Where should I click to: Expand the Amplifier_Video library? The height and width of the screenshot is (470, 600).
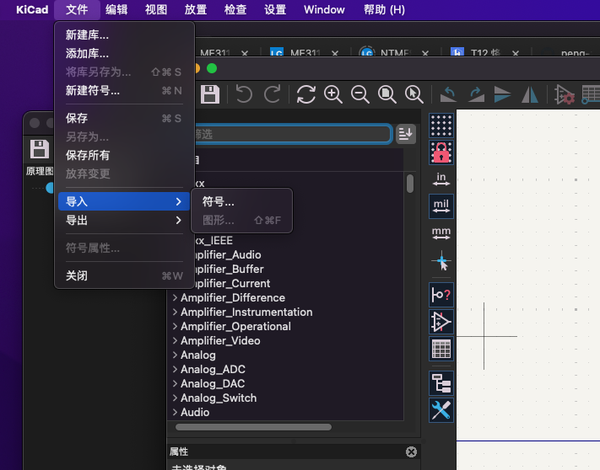175,341
